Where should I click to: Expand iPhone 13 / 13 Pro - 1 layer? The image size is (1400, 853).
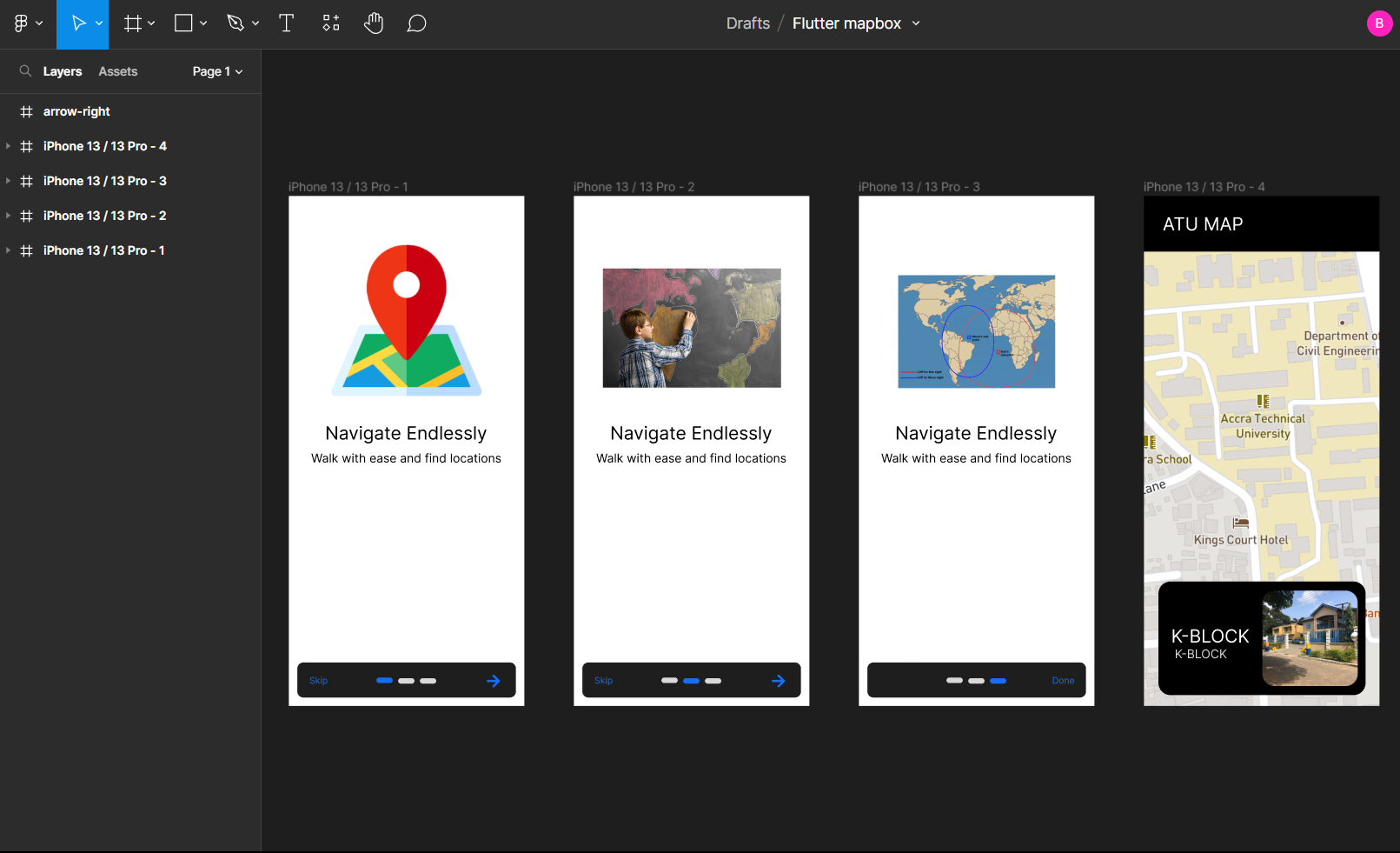click(x=8, y=250)
